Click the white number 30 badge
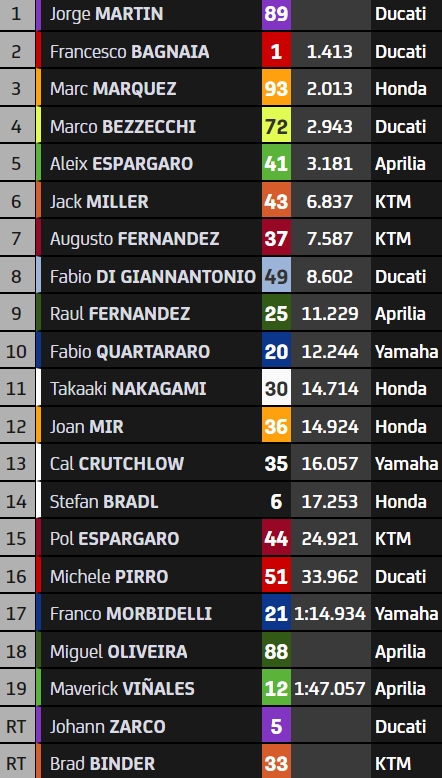The width and height of the screenshot is (442, 778). coord(276,389)
